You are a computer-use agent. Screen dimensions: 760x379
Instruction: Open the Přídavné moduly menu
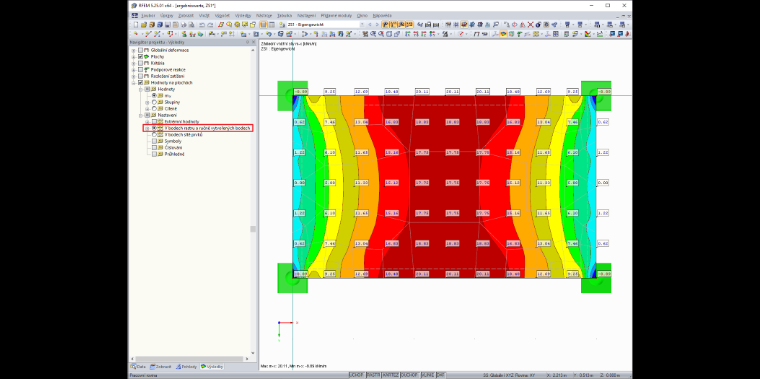[336, 16]
